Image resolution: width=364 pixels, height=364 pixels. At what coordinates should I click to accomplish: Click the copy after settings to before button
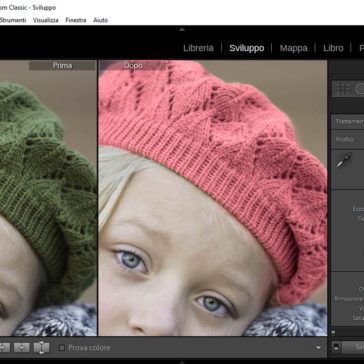pyautogui.click(x=22, y=348)
